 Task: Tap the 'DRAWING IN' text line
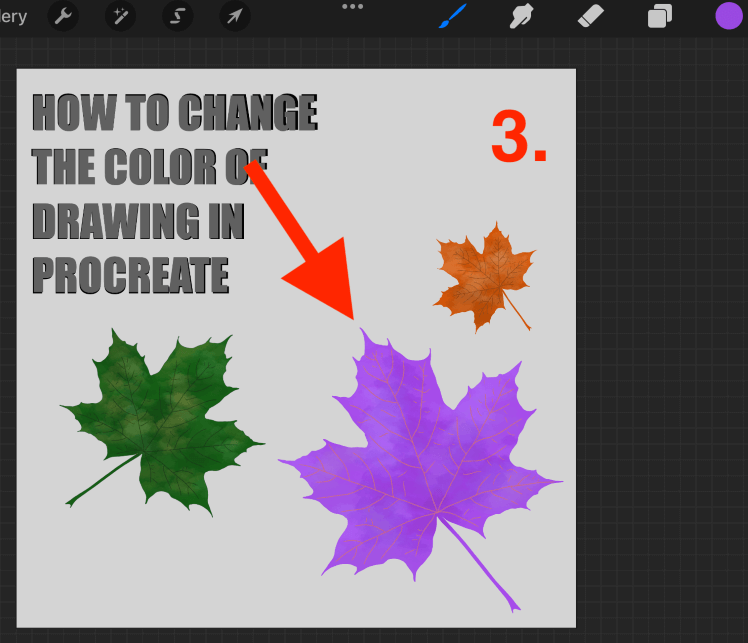click(x=138, y=221)
